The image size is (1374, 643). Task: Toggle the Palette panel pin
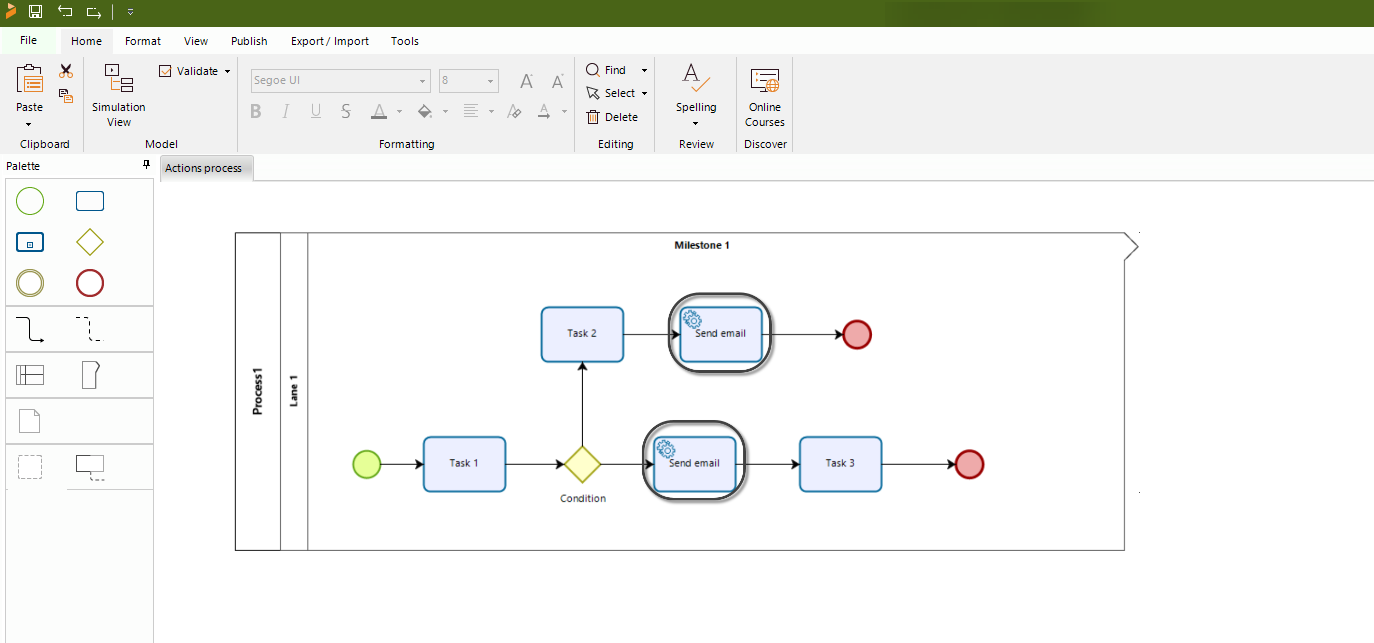pyautogui.click(x=146, y=165)
